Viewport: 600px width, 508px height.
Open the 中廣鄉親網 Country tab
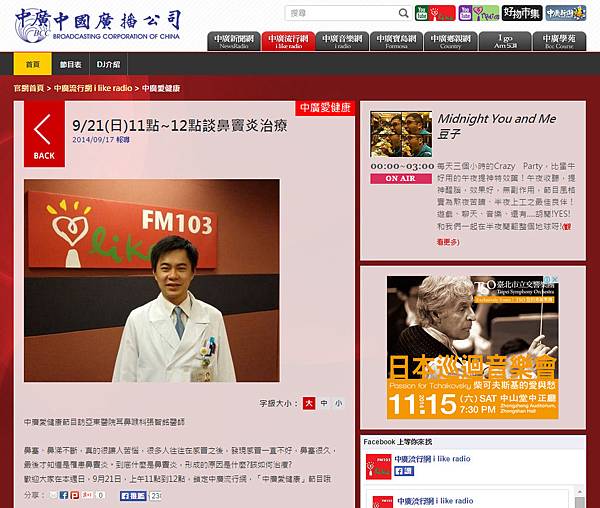[x=450, y=41]
